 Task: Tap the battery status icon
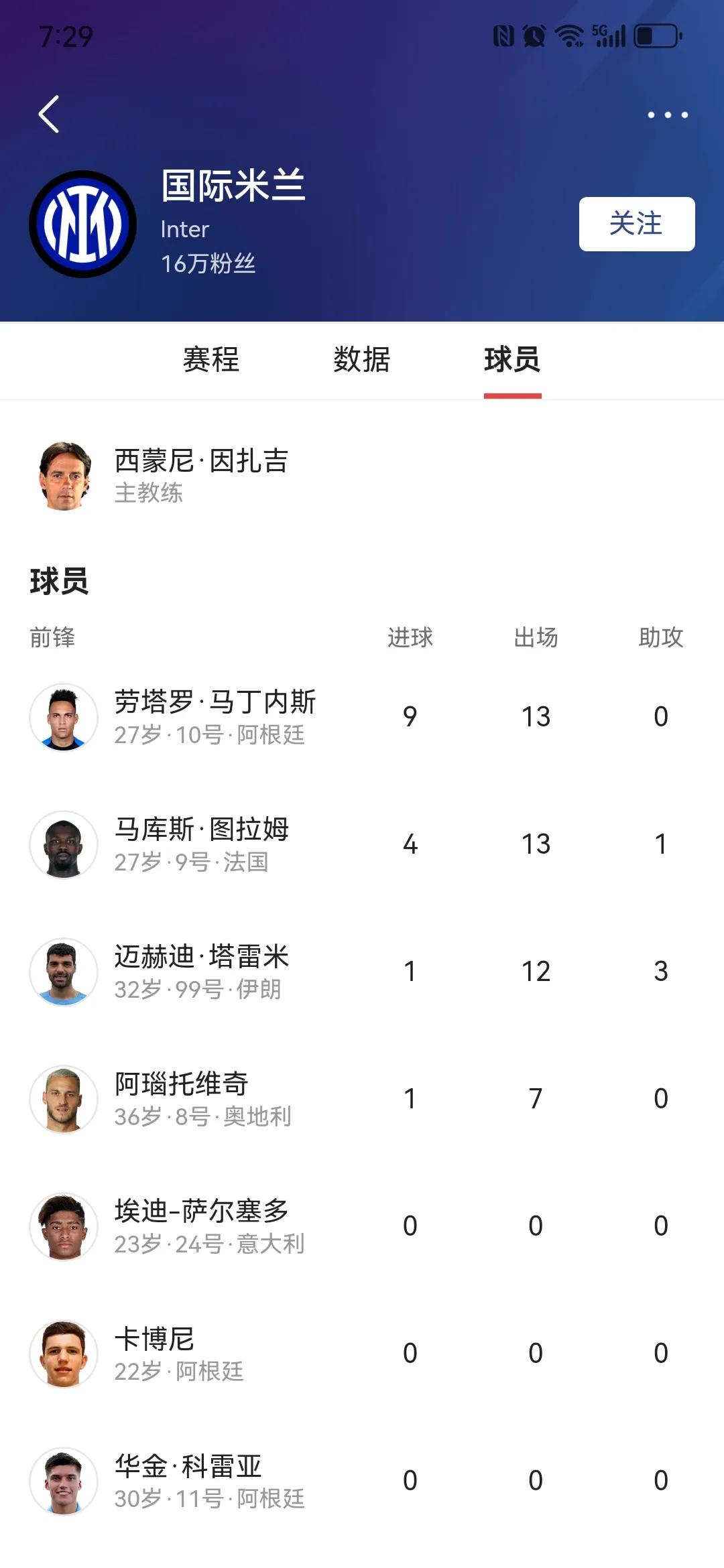(x=658, y=36)
